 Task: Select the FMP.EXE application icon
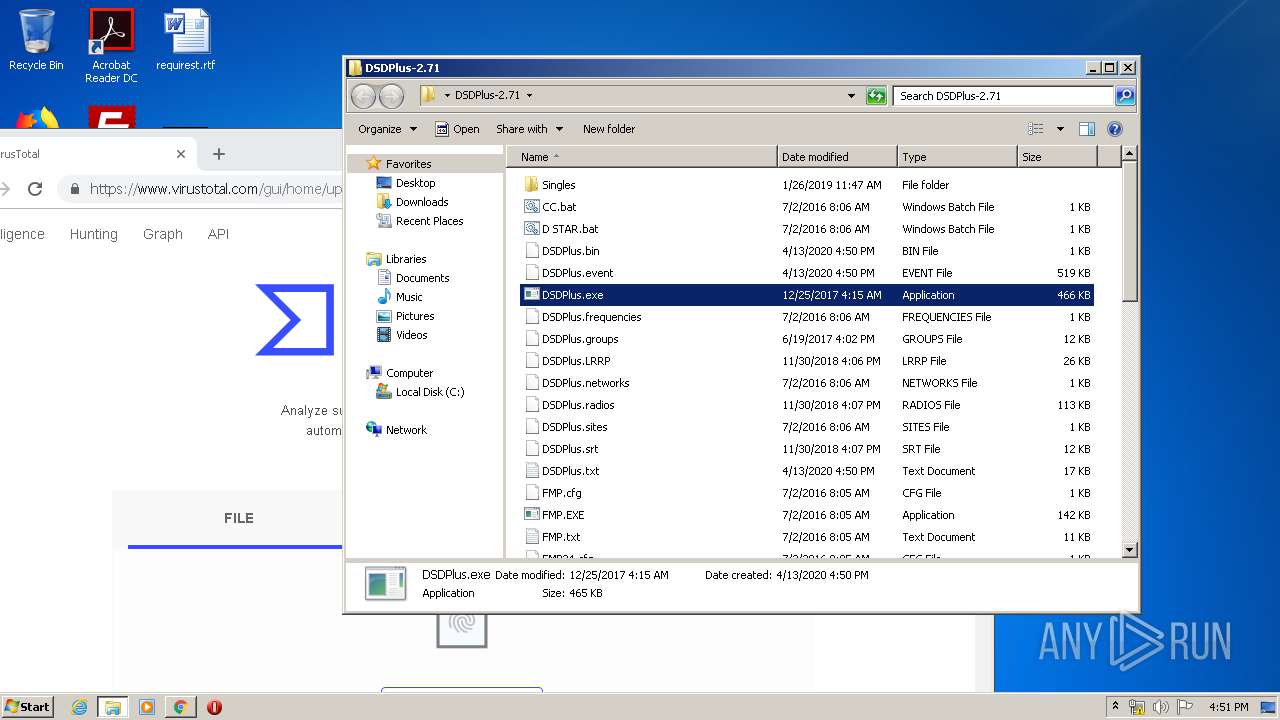pos(532,515)
